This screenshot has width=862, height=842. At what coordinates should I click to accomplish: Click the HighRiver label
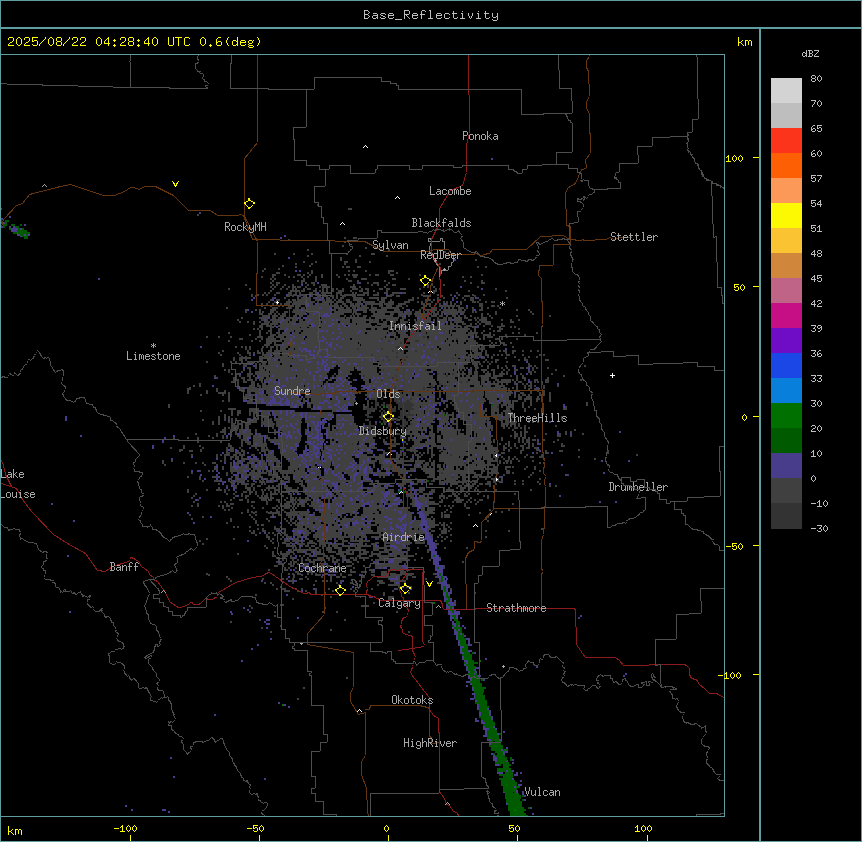pyautogui.click(x=430, y=743)
